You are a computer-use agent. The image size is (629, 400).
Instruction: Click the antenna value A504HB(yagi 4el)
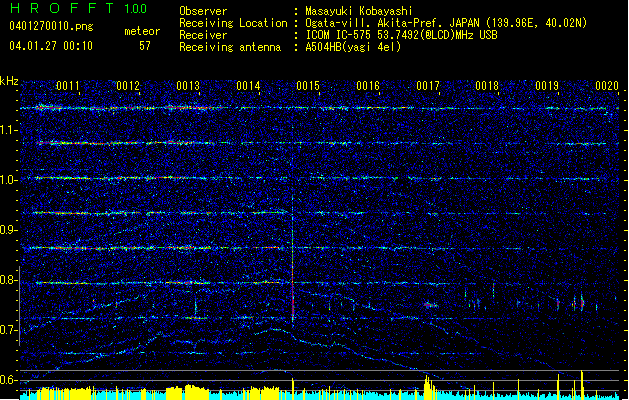click(x=353, y=47)
